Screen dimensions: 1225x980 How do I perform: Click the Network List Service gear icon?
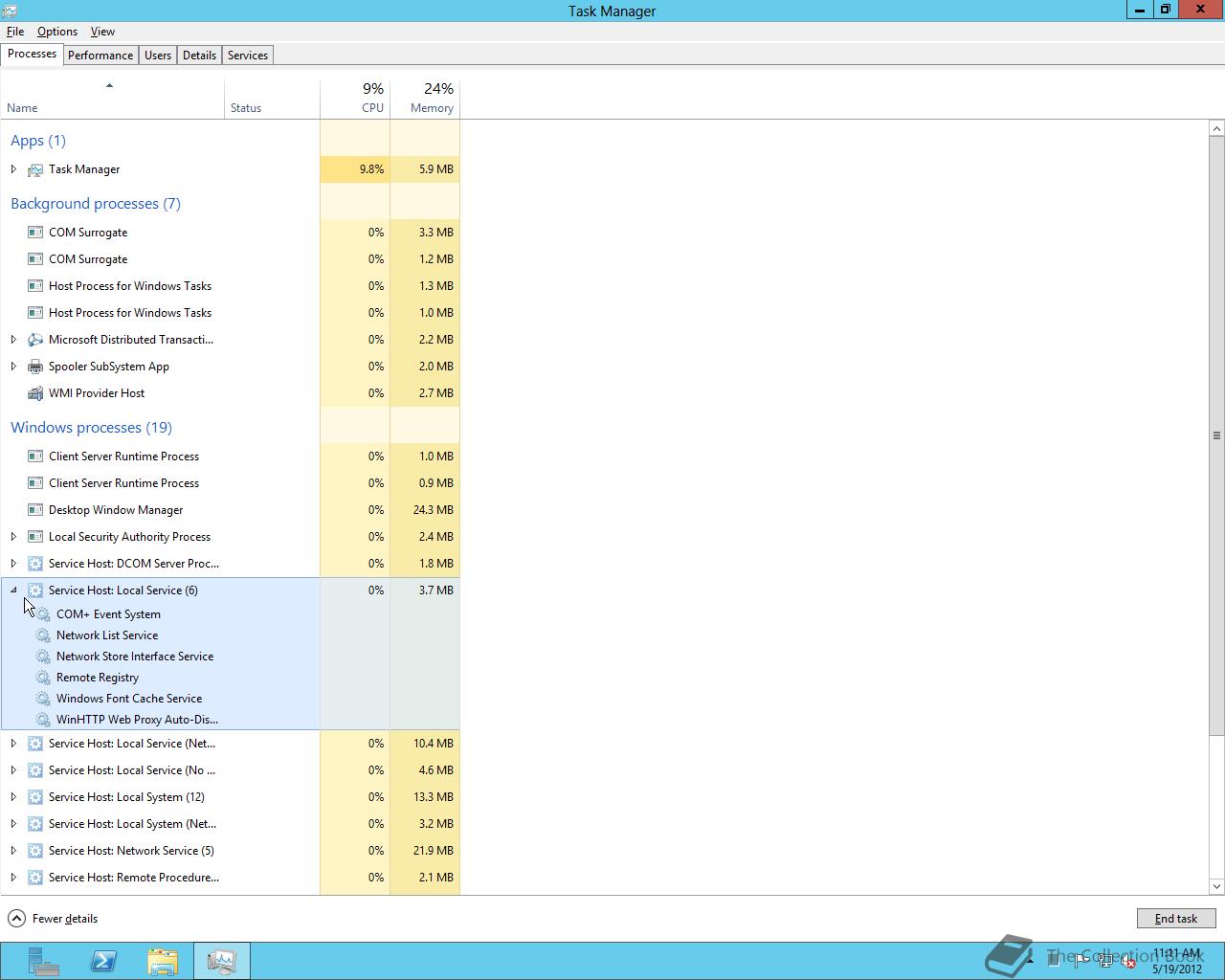[43, 635]
